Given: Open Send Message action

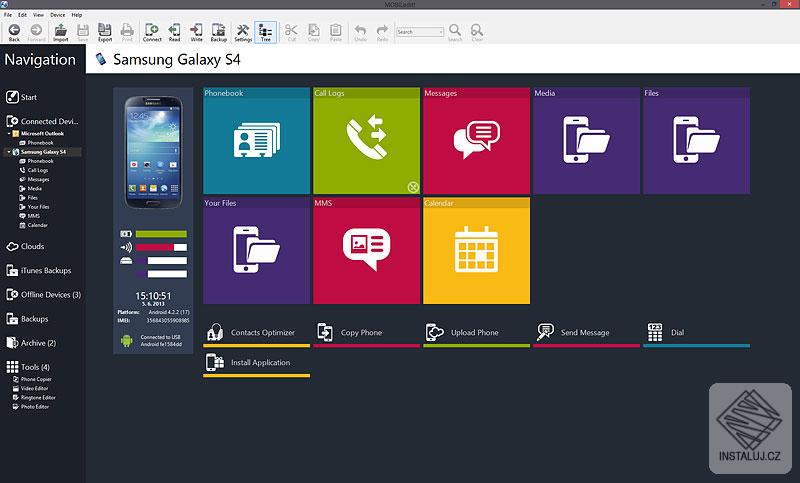Looking at the screenshot, I should tap(586, 333).
